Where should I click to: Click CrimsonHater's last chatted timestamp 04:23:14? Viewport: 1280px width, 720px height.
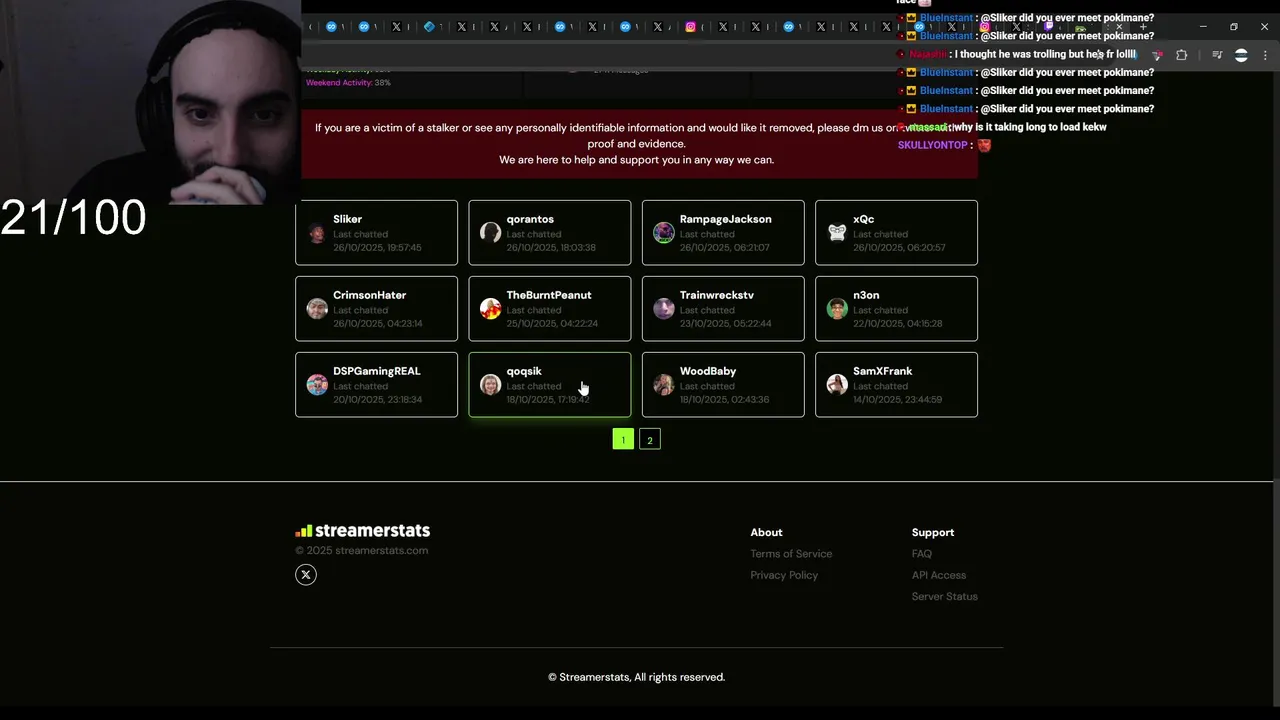coord(378,324)
